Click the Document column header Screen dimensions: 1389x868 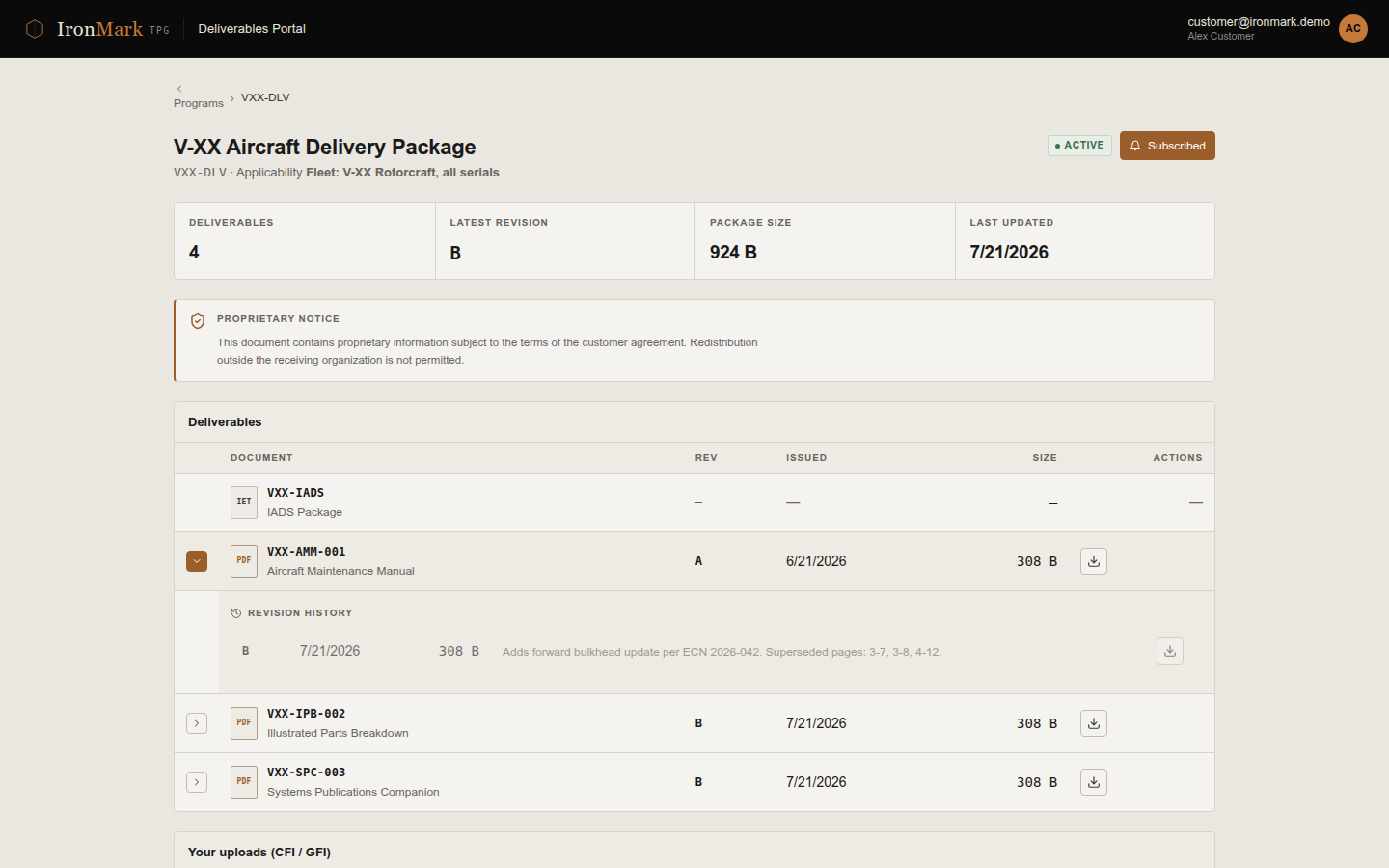[x=261, y=458]
